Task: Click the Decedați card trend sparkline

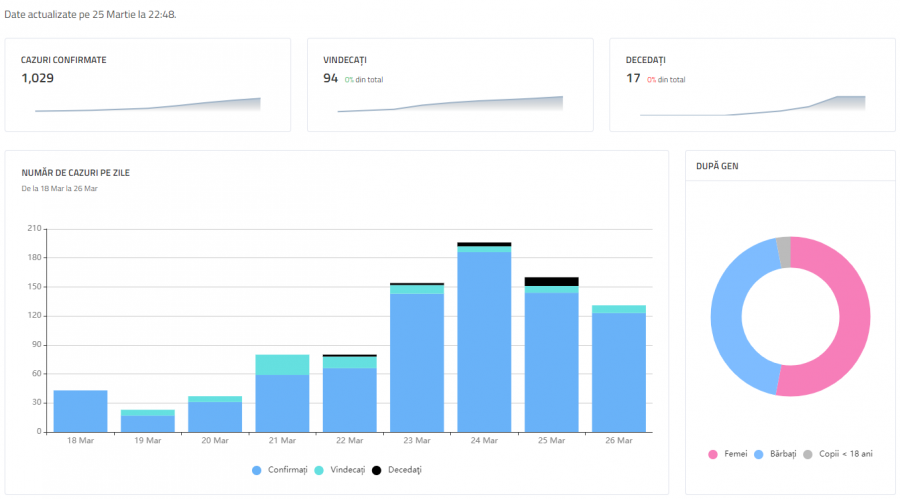Action: click(x=752, y=106)
